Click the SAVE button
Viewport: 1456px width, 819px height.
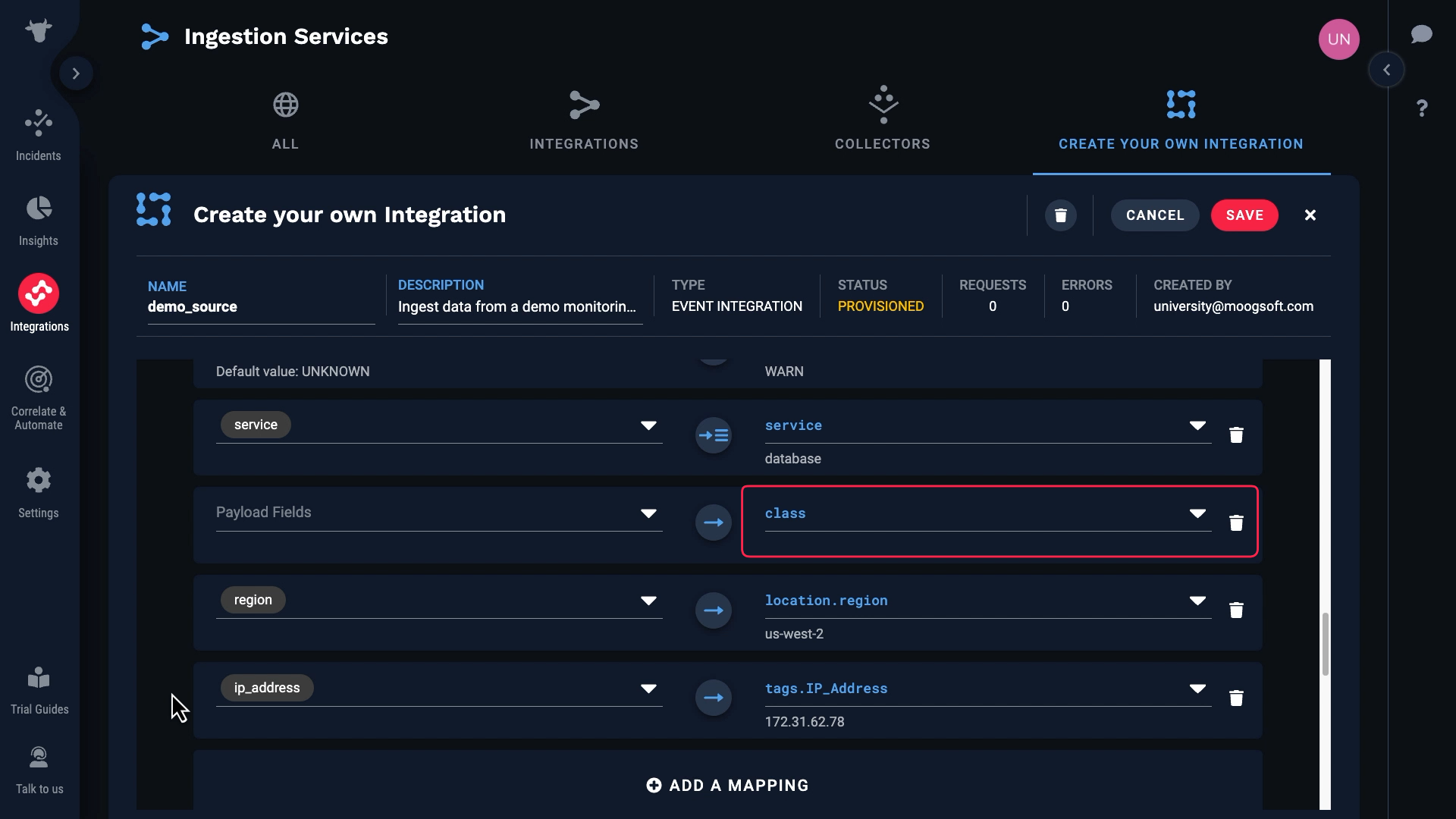click(1244, 215)
